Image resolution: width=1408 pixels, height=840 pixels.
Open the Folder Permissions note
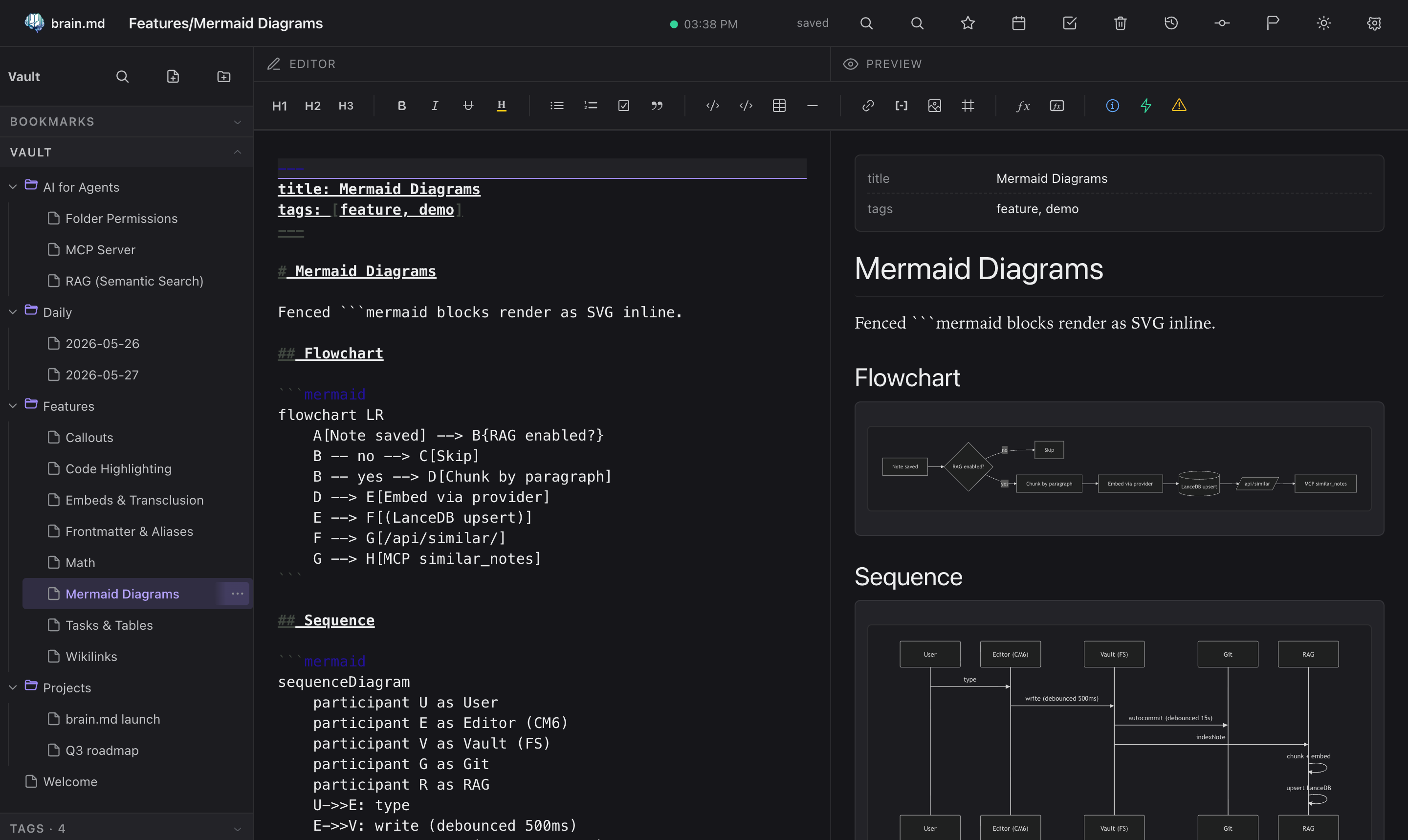[x=121, y=219]
